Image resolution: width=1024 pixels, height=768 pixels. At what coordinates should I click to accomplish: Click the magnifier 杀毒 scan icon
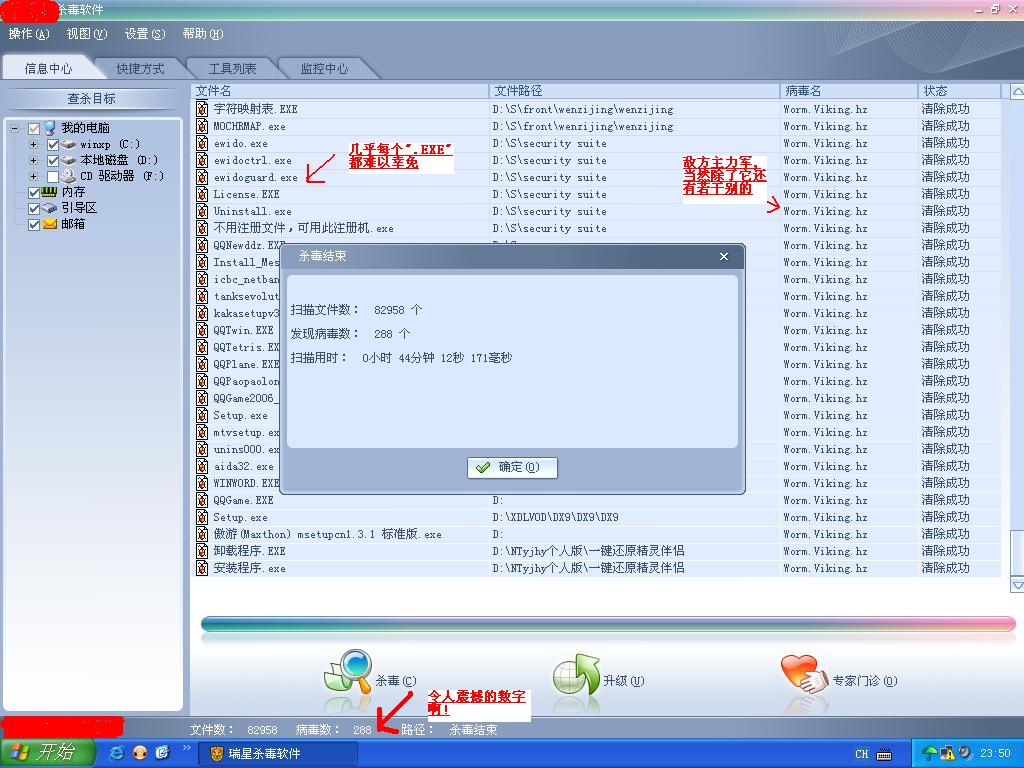(347, 671)
